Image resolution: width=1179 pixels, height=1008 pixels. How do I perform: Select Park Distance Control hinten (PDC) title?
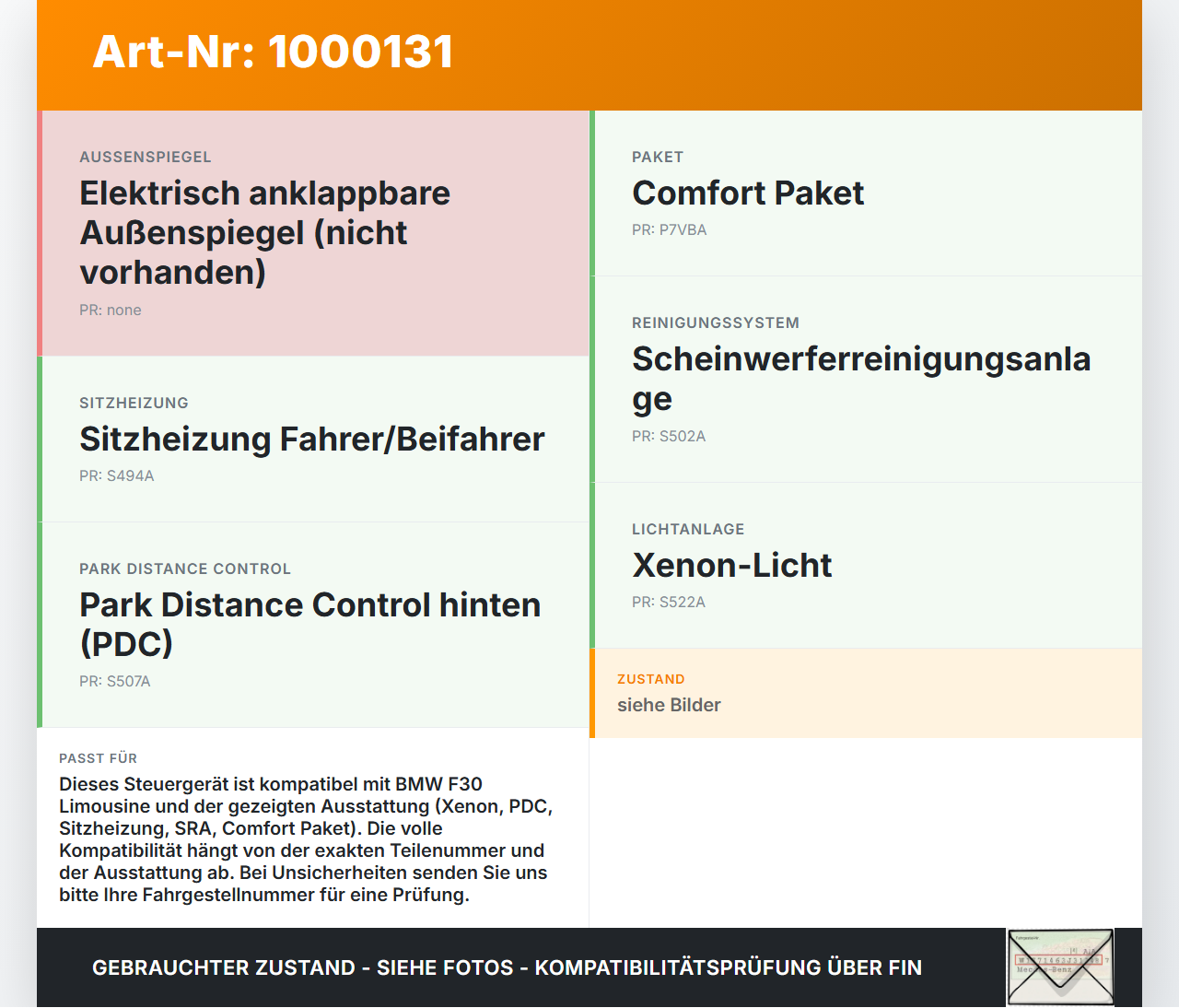pos(309,624)
